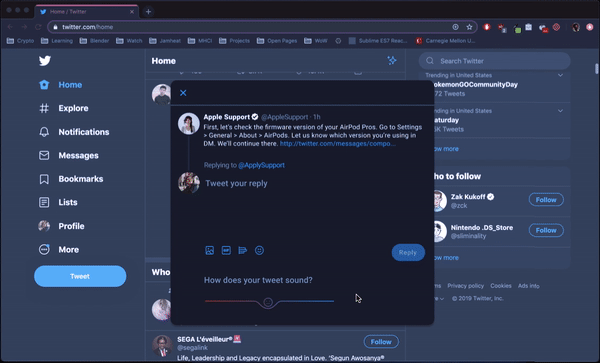Follow SEGA L'éveilleur account
The image size is (600, 363).
point(381,342)
